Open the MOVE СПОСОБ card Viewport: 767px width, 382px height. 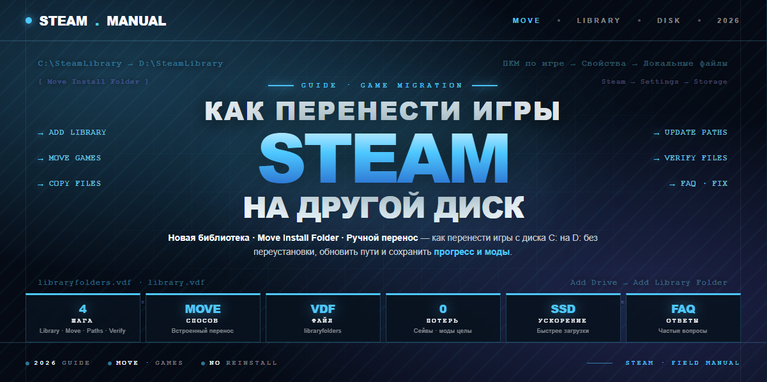point(203,318)
